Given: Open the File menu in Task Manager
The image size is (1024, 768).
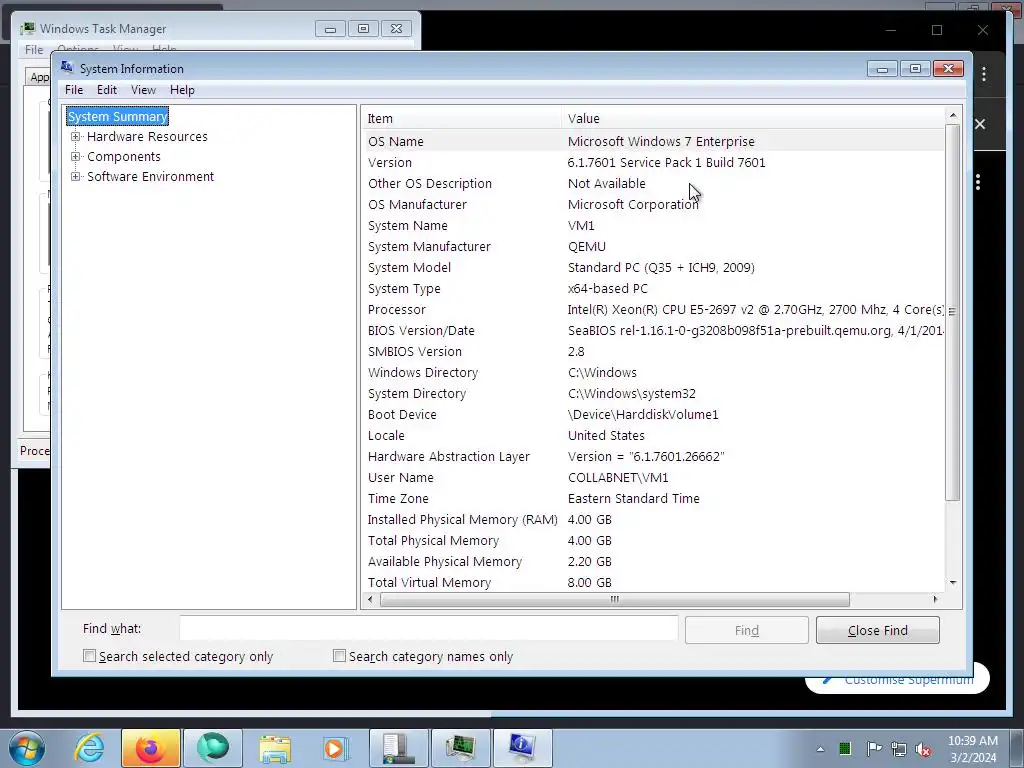Looking at the screenshot, I should pyautogui.click(x=34, y=50).
